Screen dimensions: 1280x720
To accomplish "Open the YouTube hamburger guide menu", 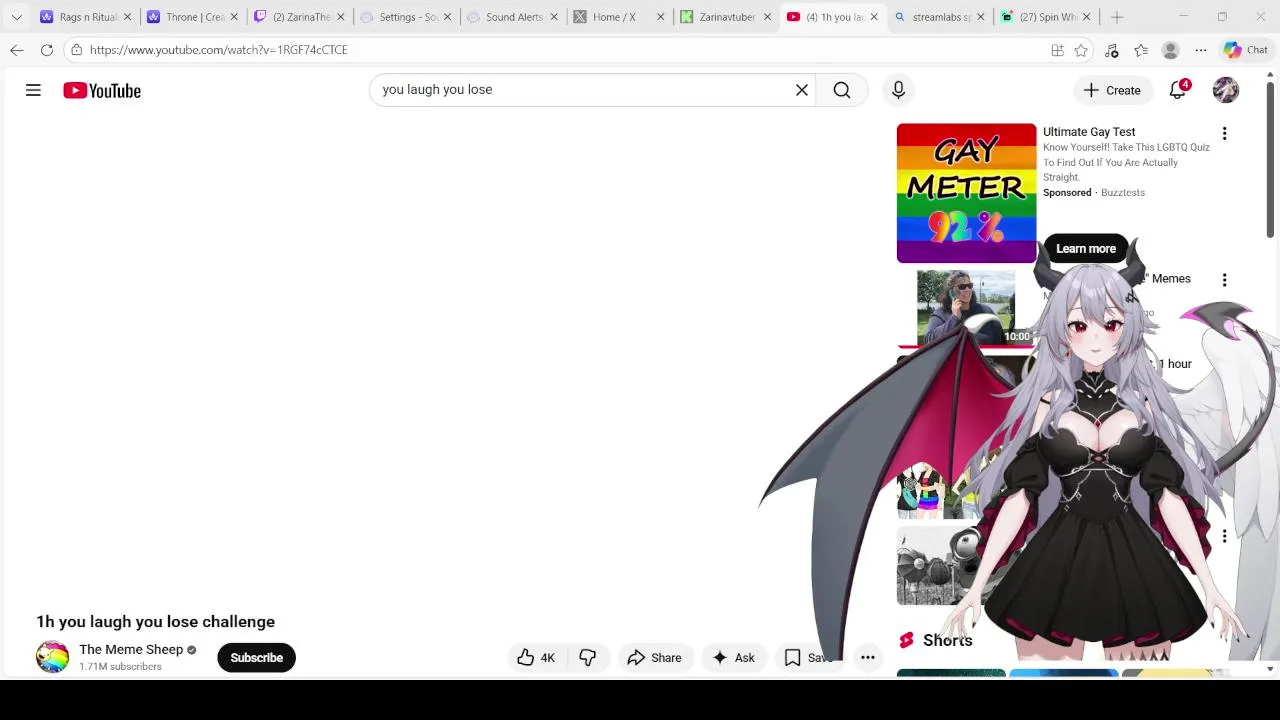I will click(33, 90).
